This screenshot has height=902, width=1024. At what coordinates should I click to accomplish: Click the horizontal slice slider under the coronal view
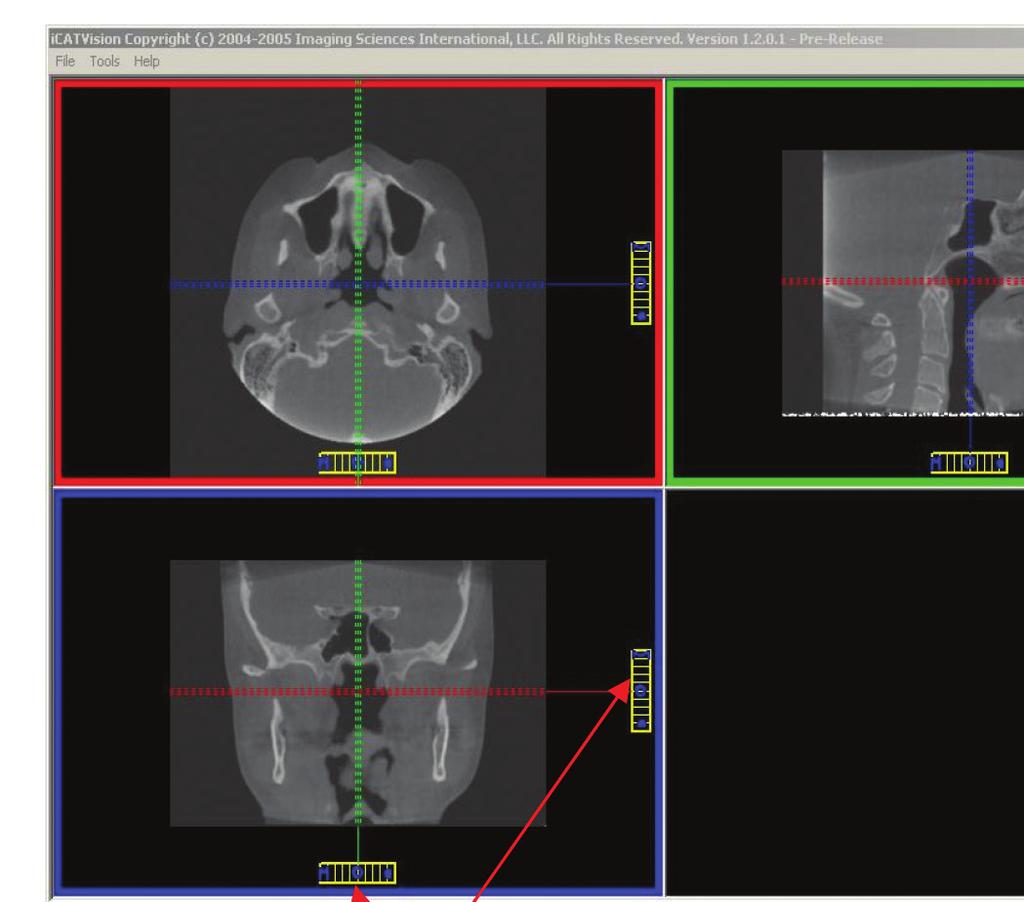tap(357, 873)
